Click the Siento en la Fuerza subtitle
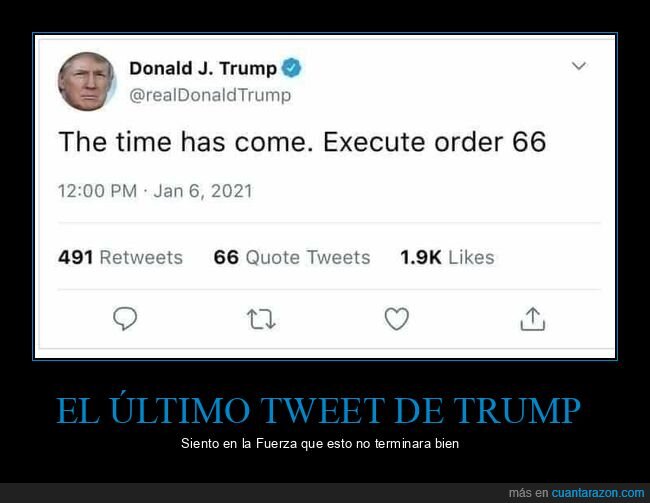 point(320,443)
